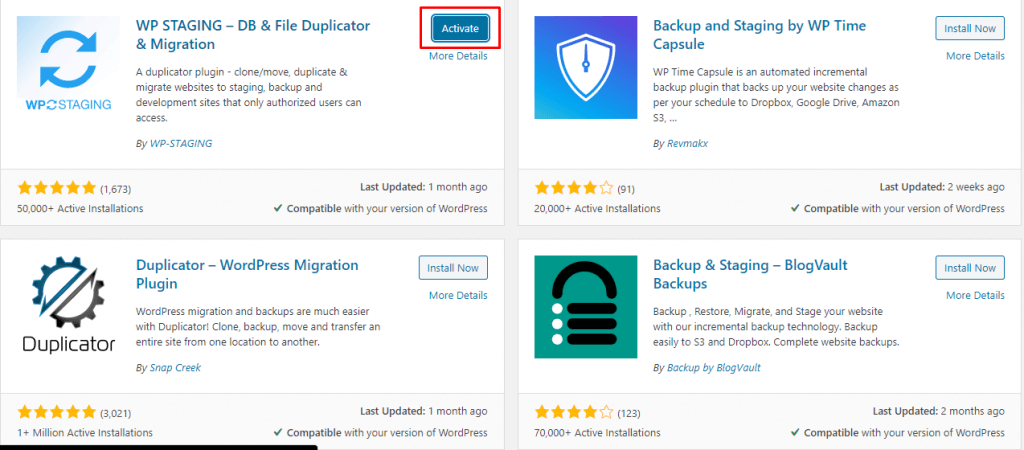This screenshot has width=1024, height=450.
Task: Open WP STAGING – DB & File Duplicator title
Action: [x=253, y=35]
